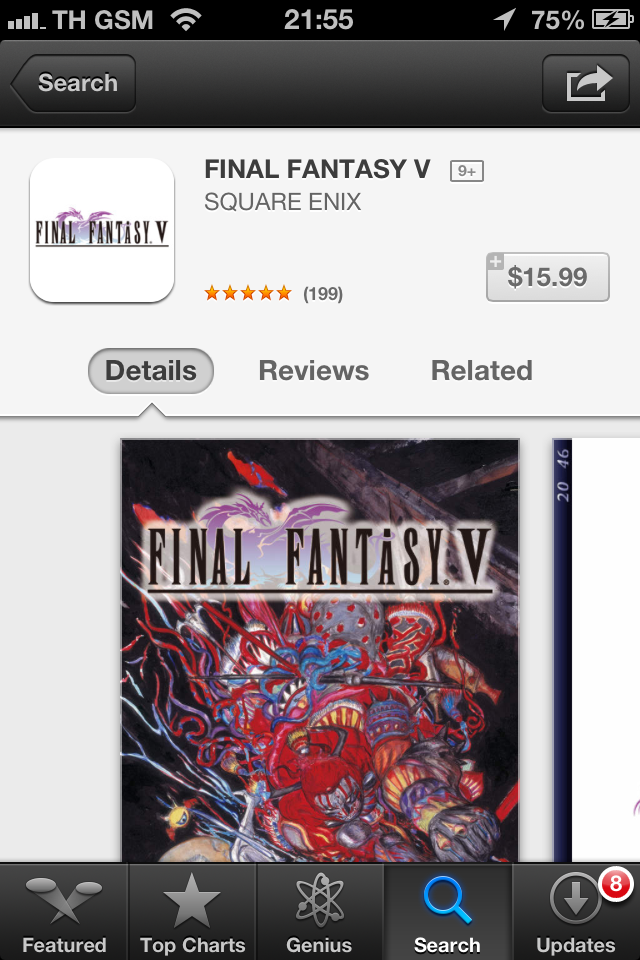Open Updates download icon
This screenshot has height=960, width=640.
coord(575,900)
